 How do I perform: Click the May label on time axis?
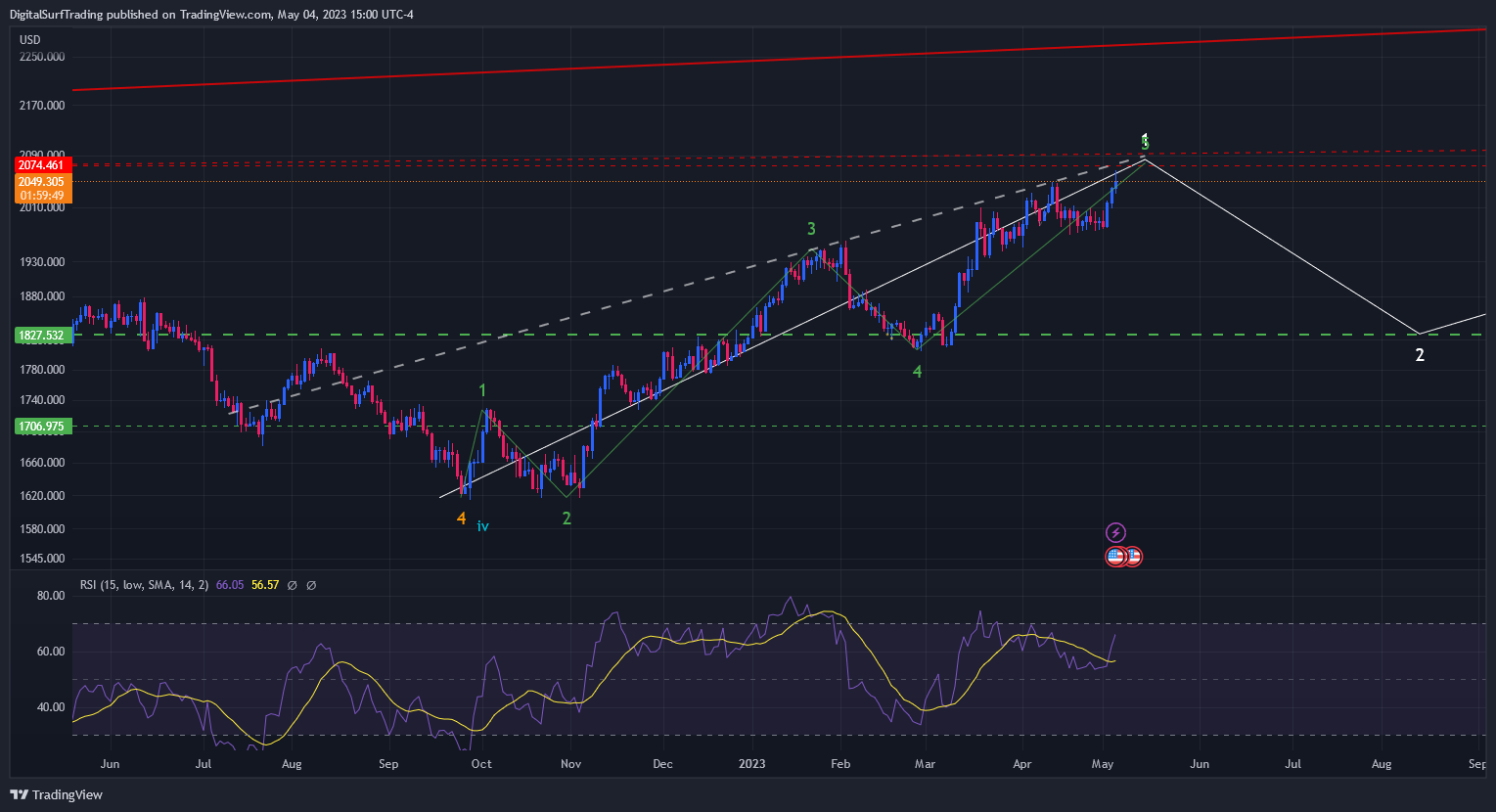tap(1102, 764)
